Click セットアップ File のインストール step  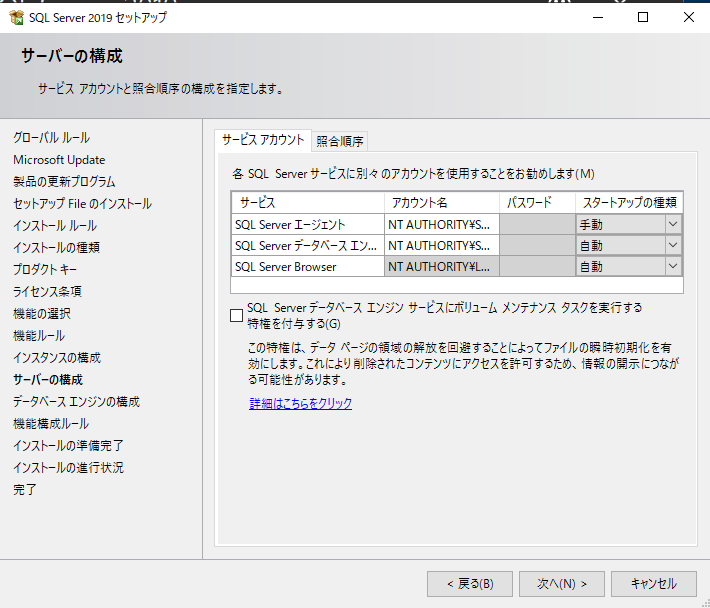(x=82, y=204)
